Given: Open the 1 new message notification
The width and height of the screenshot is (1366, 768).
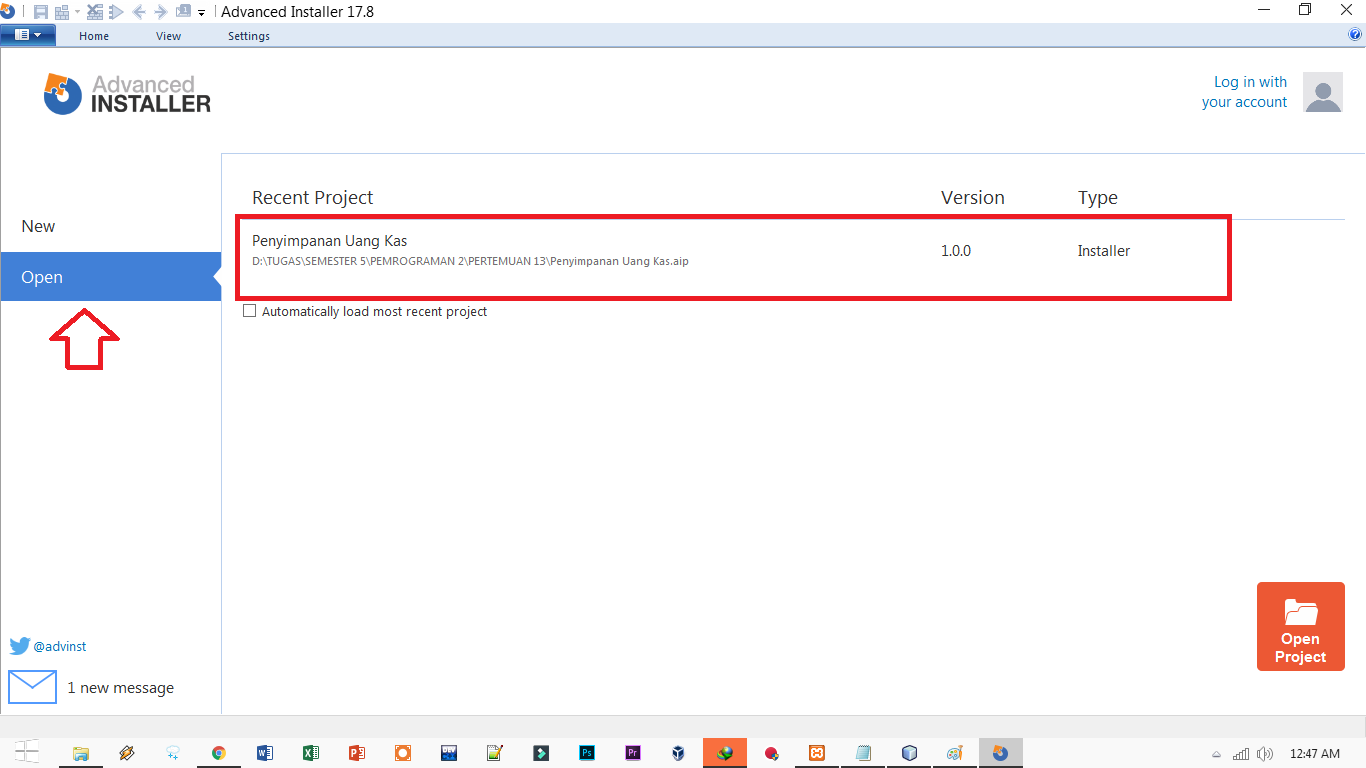Looking at the screenshot, I should 120,688.
